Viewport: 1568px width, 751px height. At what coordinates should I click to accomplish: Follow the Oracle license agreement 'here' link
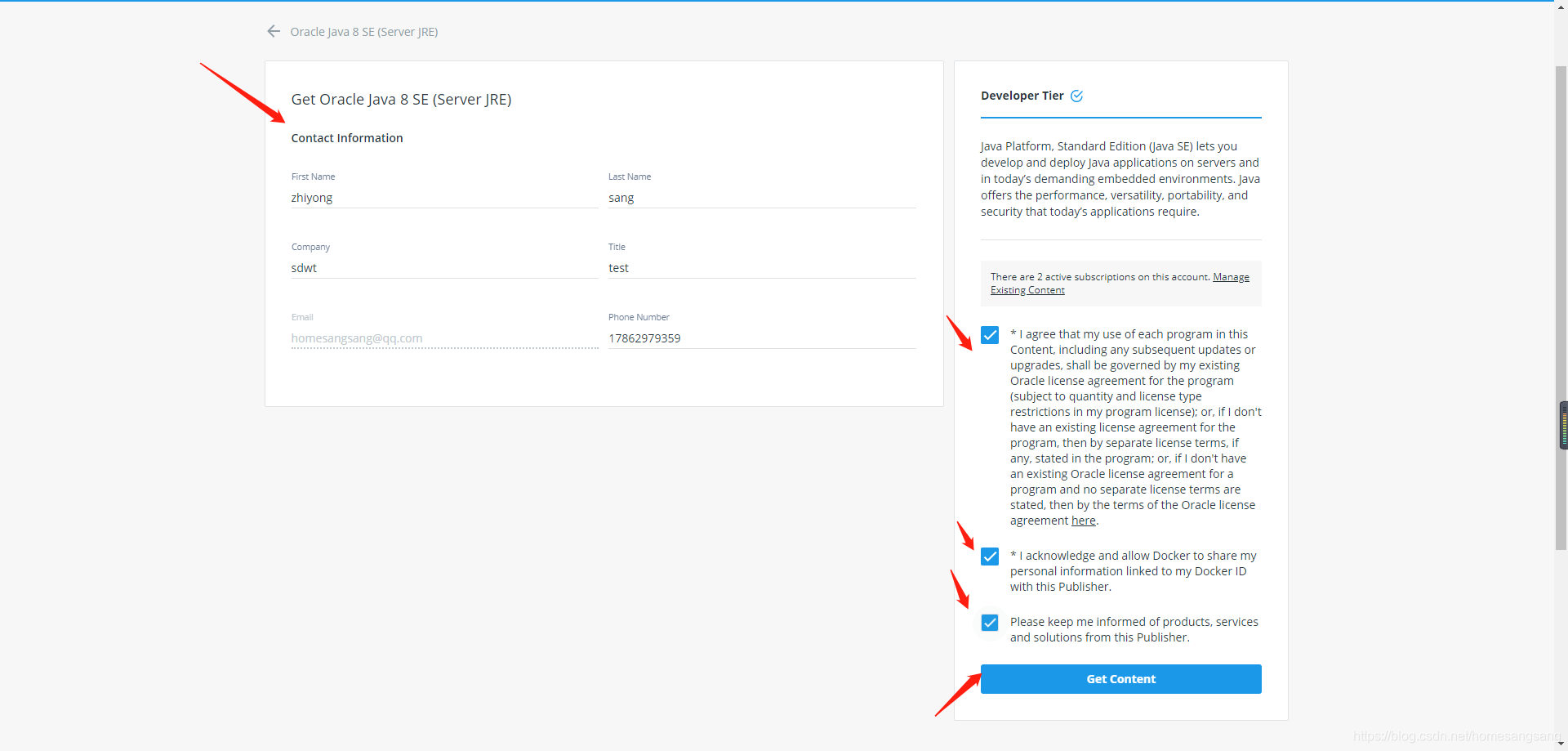[1083, 521]
